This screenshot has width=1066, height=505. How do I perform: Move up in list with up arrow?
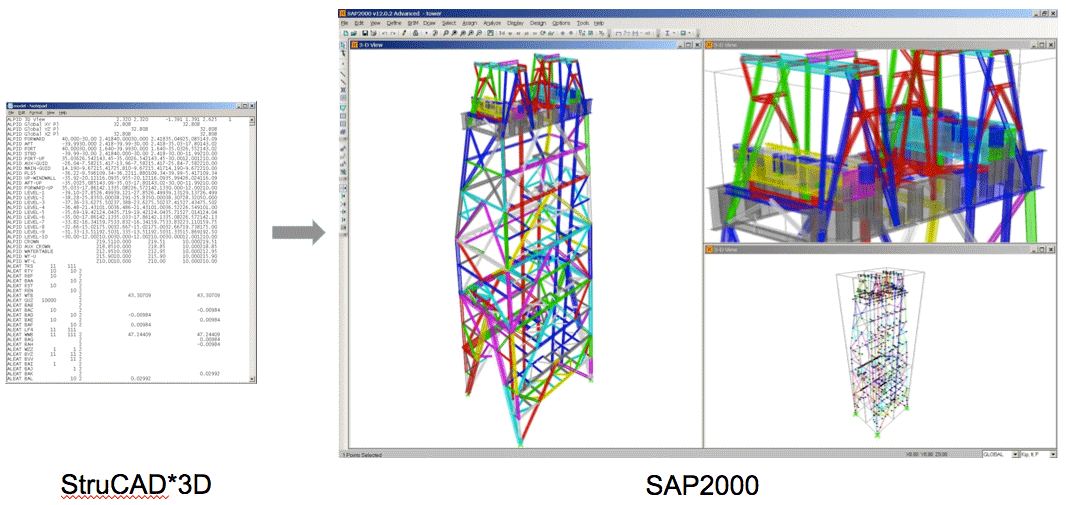562,33
